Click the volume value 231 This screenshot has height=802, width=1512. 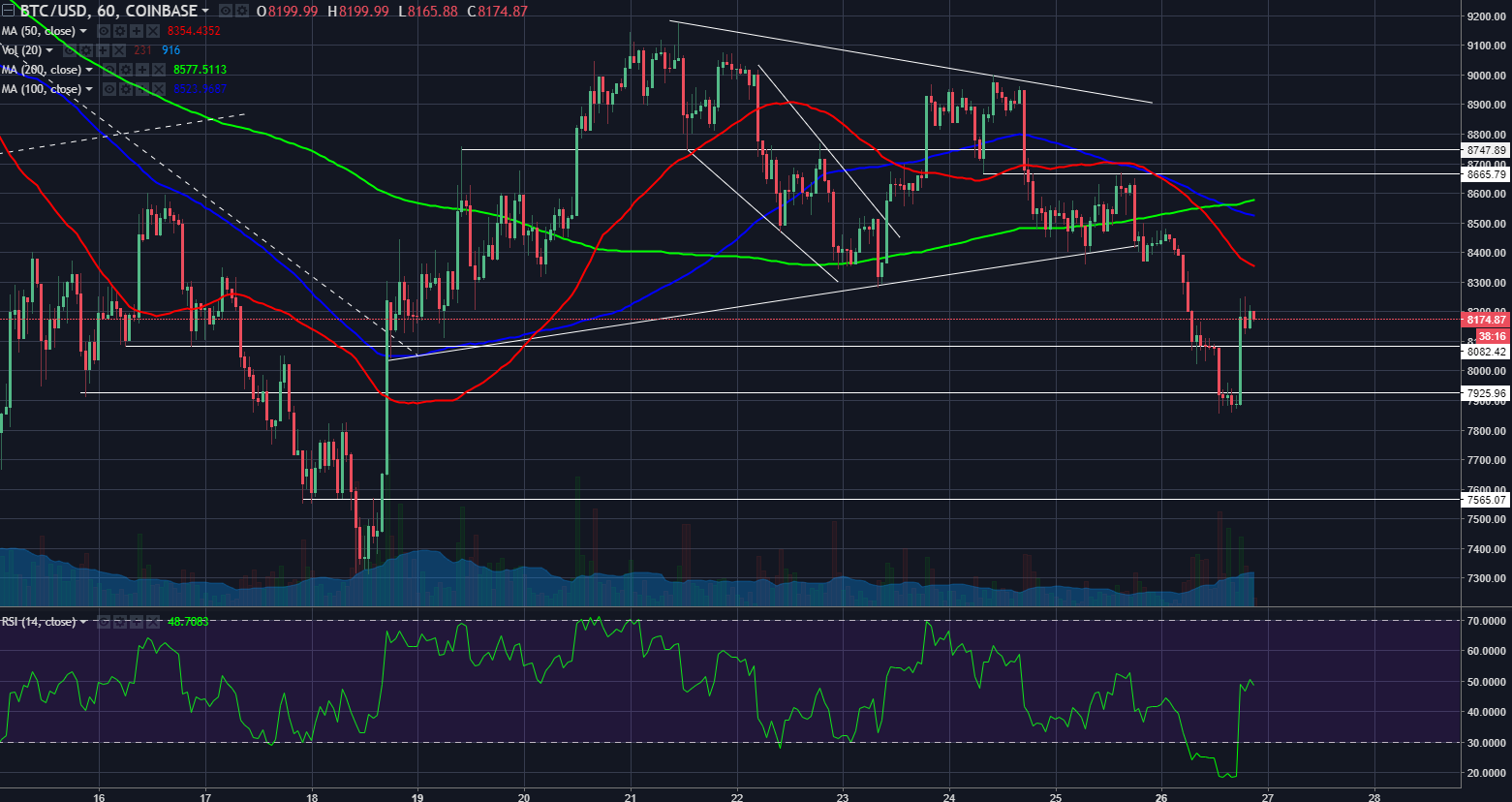point(142,50)
